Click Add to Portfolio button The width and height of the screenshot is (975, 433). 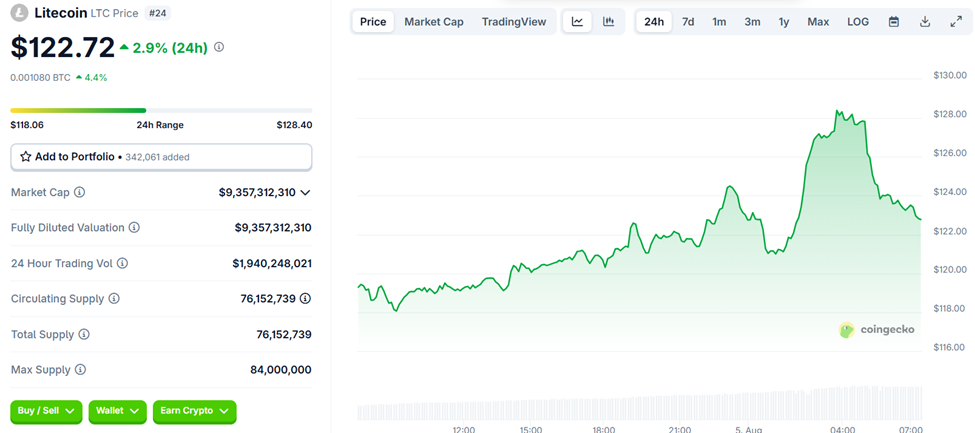click(161, 157)
